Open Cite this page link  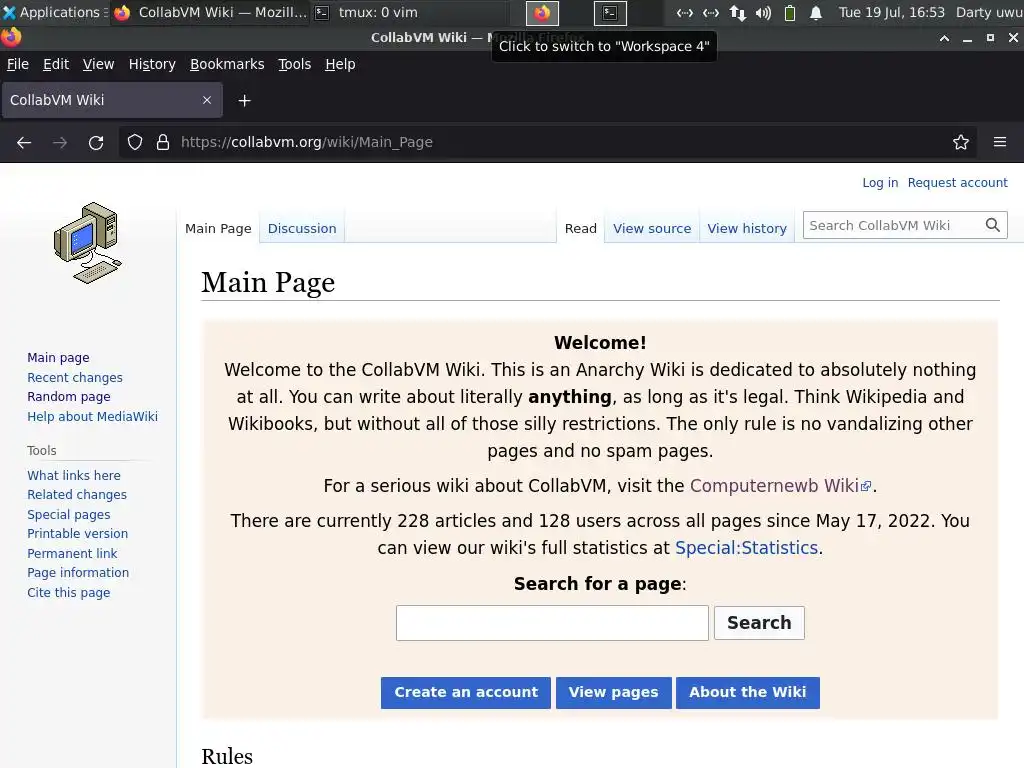(x=69, y=593)
